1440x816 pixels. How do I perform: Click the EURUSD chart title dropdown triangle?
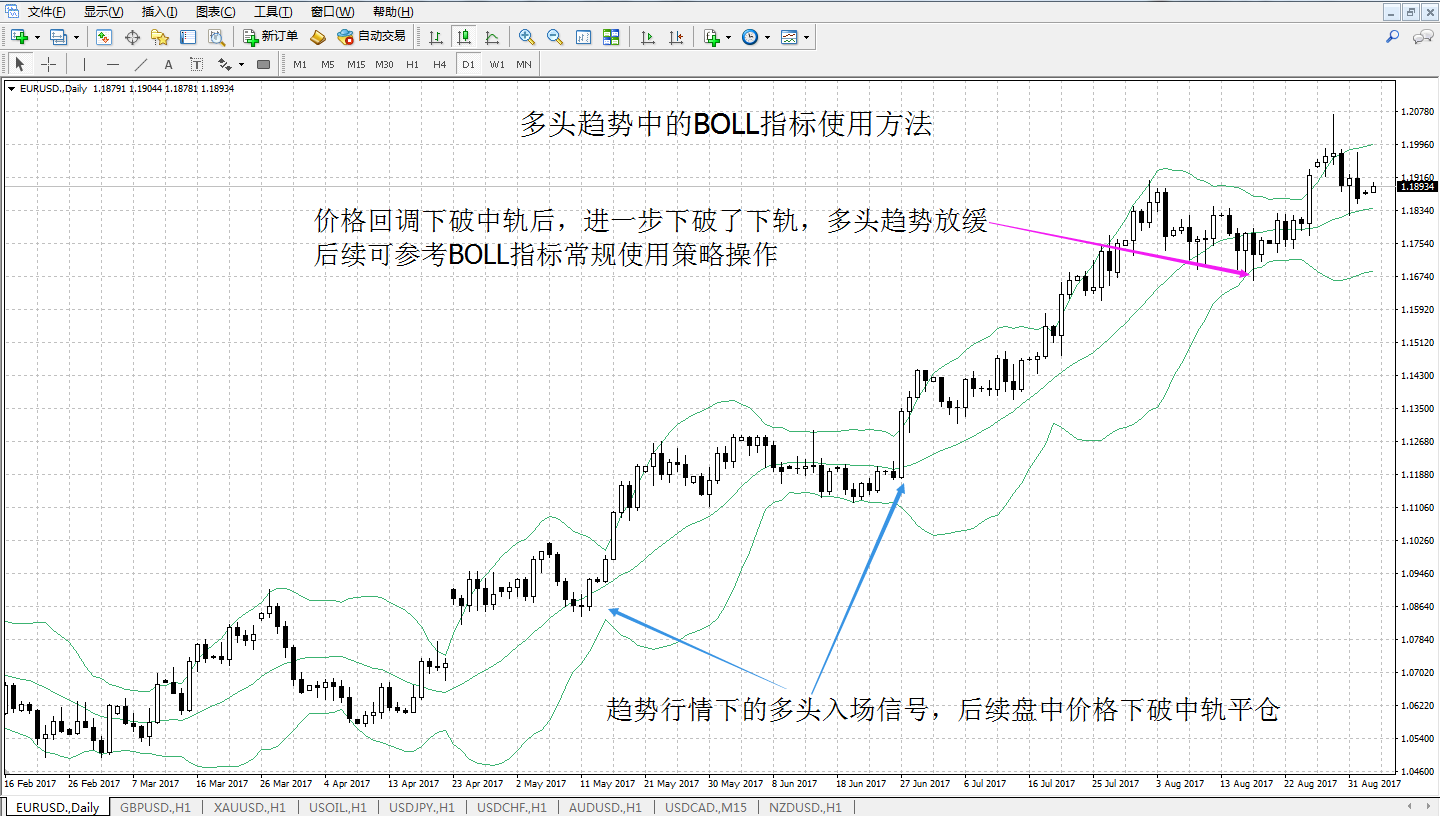[11, 88]
